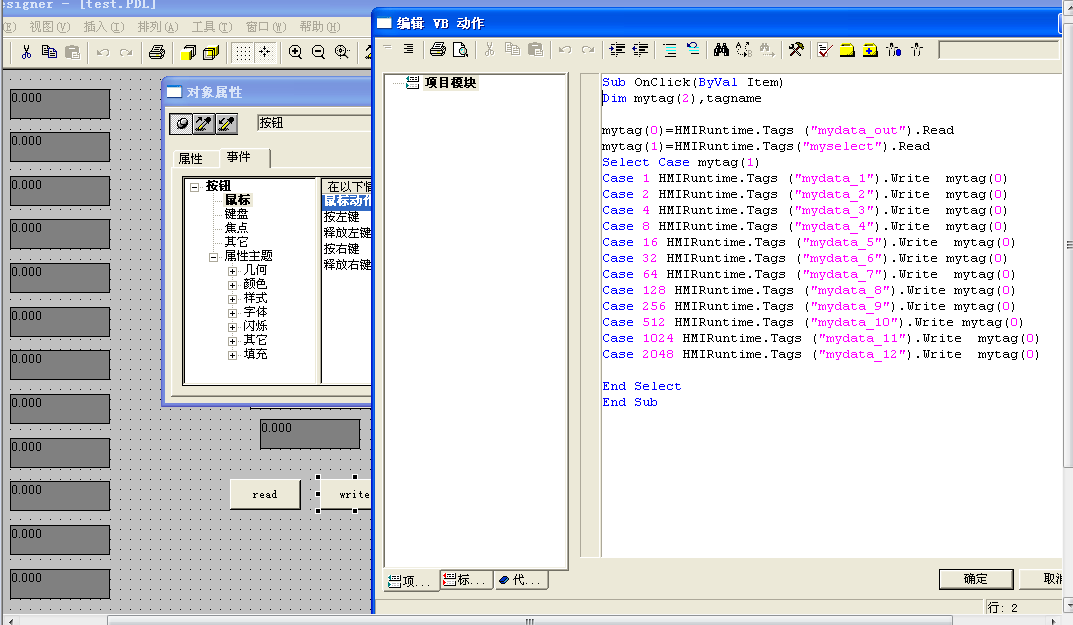Click the hammer and wrench tools icon
The image size is (1073, 625).
pyautogui.click(x=796, y=50)
